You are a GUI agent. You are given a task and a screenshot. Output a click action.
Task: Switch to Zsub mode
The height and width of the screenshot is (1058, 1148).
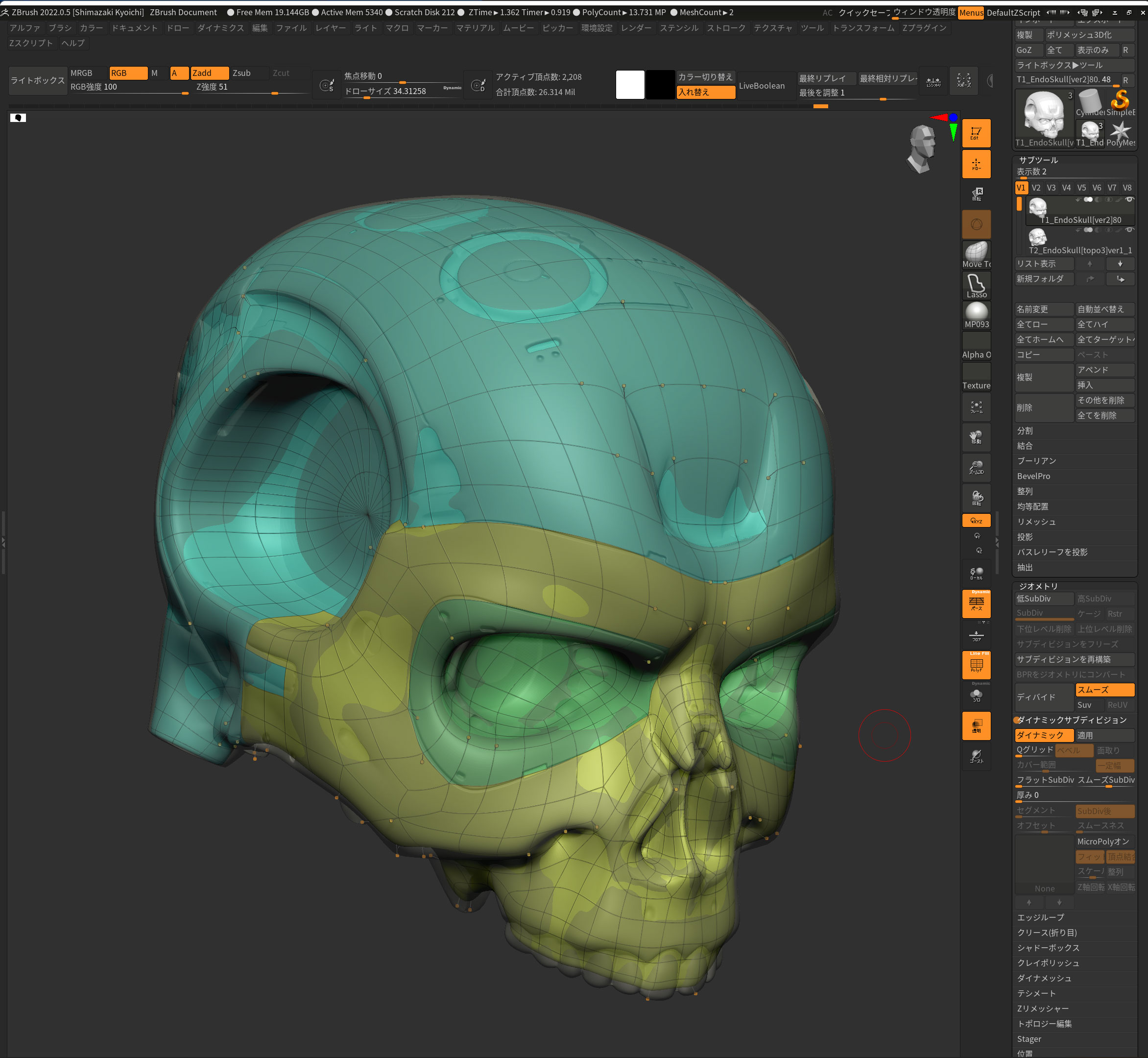click(250, 73)
